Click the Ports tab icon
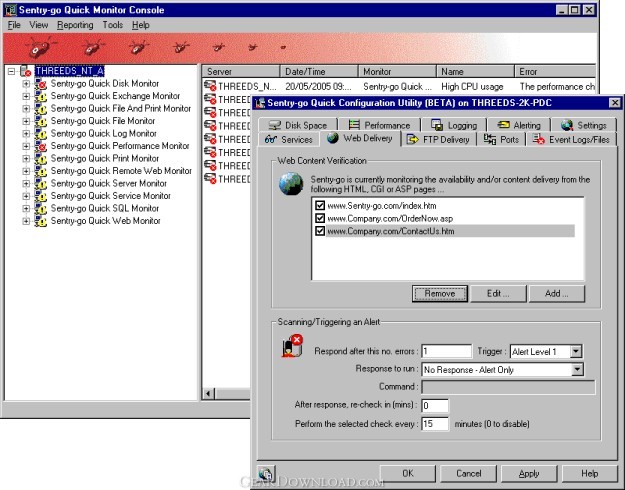Viewport: 625px width, 490px height. point(489,139)
